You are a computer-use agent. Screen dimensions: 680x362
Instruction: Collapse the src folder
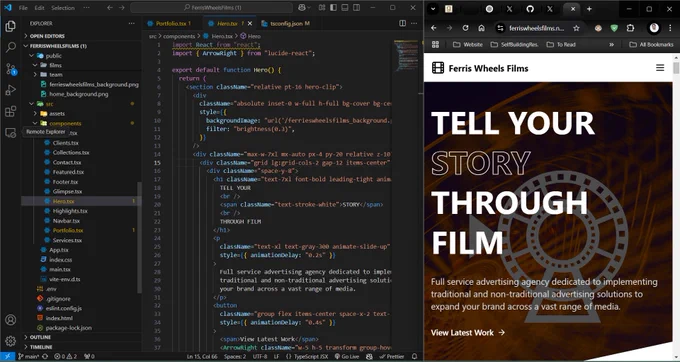[x=49, y=104]
